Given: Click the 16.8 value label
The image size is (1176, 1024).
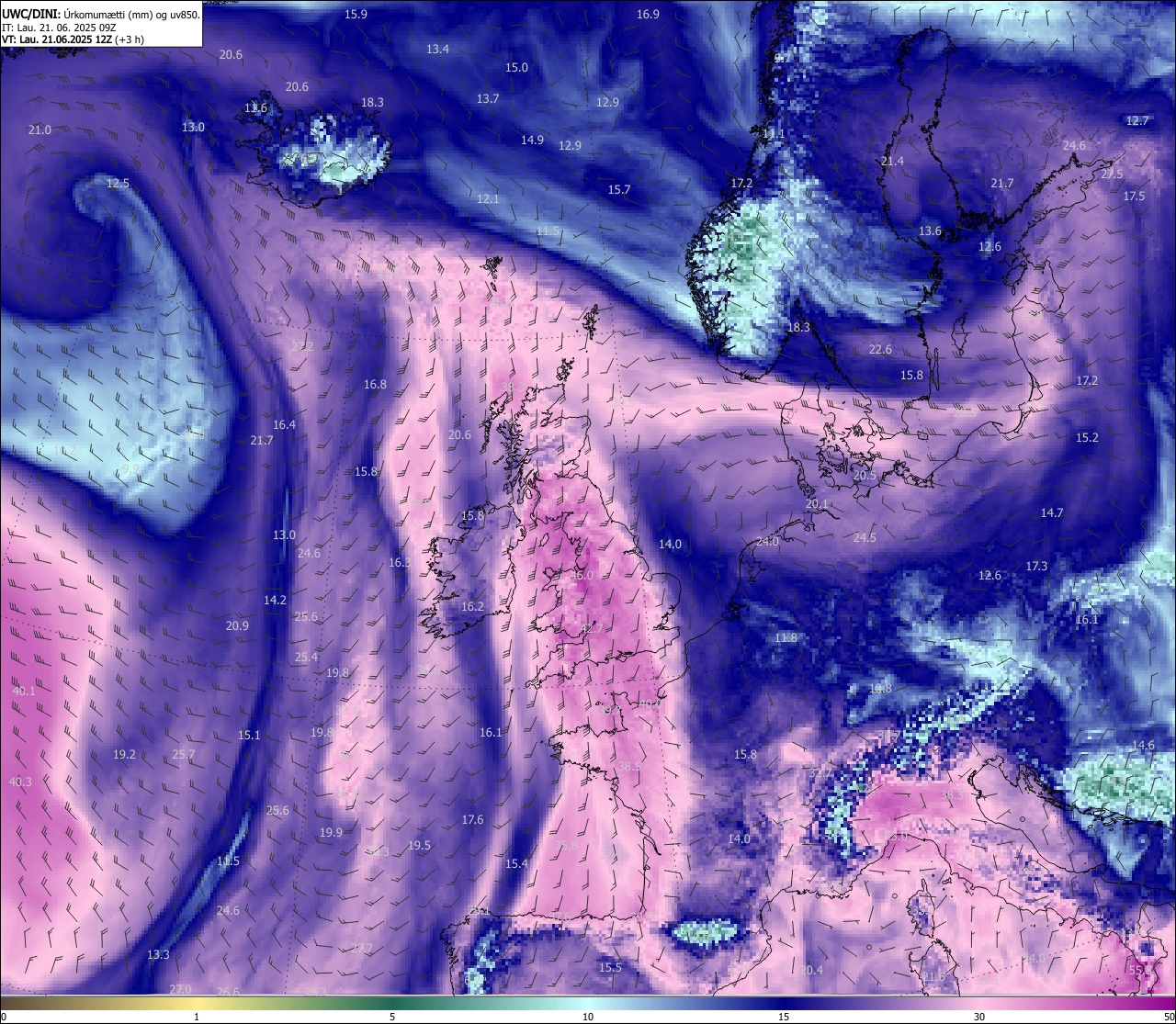Looking at the screenshot, I should tap(375, 385).
